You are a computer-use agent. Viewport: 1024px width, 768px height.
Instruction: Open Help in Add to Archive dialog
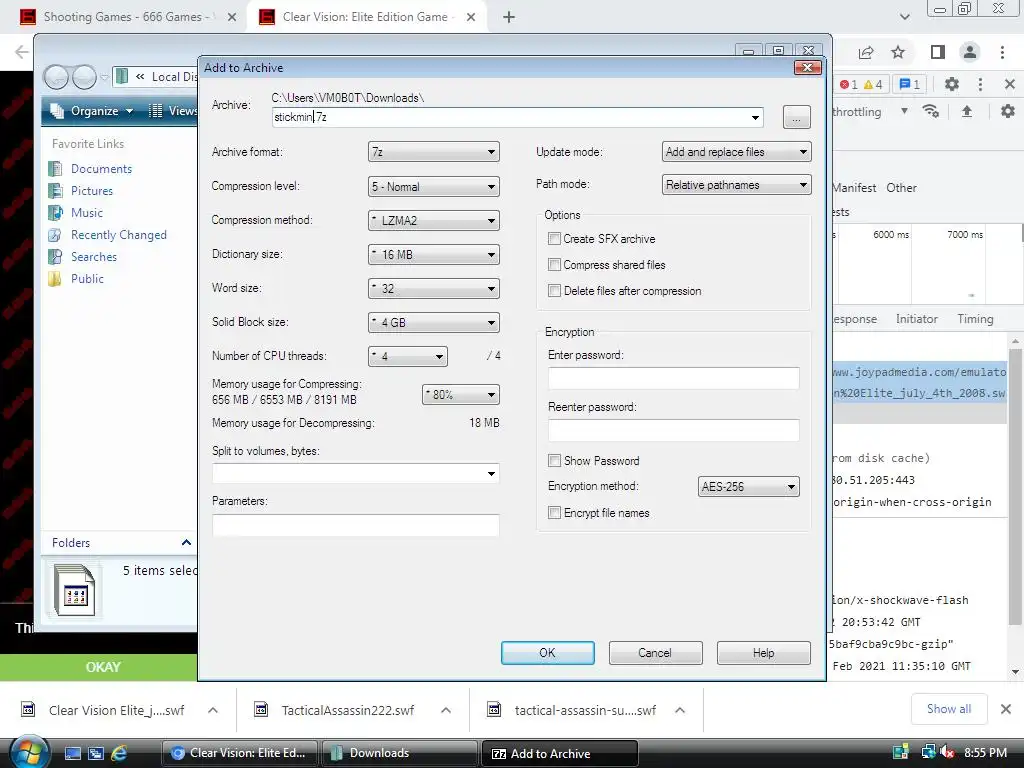[763, 653]
